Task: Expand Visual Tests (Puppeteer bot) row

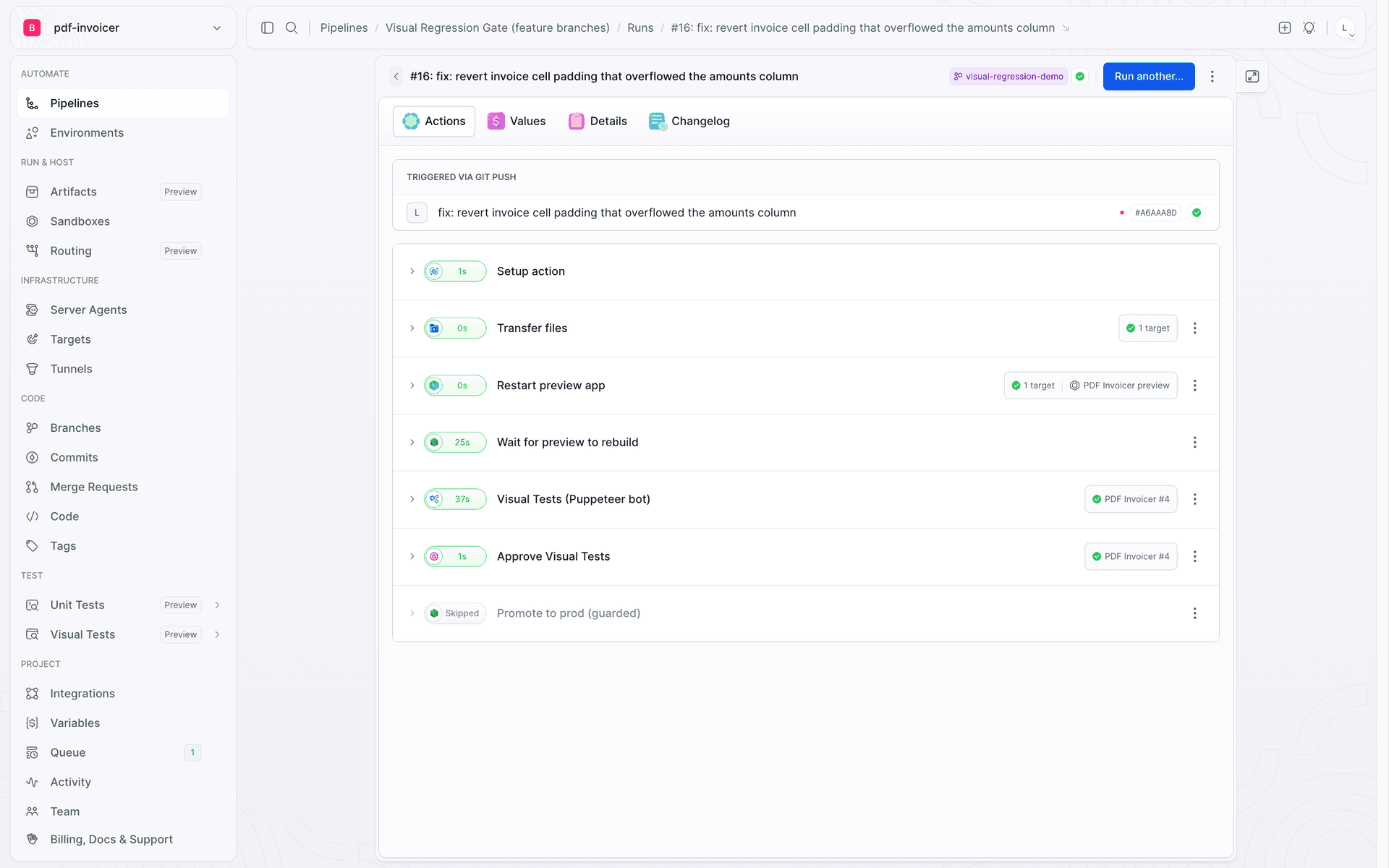Action: tap(412, 499)
